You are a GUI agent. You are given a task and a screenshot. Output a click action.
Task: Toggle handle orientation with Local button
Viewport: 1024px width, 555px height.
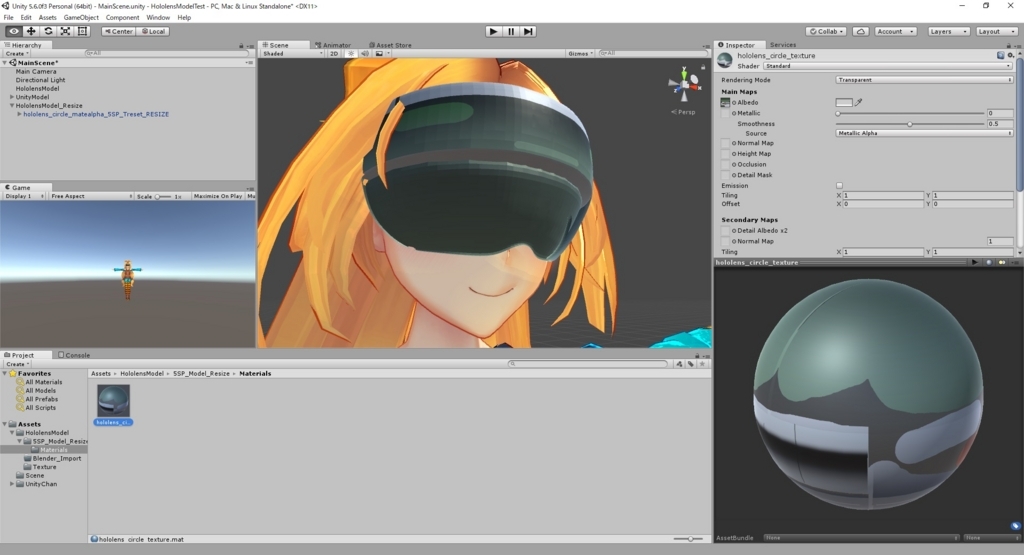[x=153, y=31]
